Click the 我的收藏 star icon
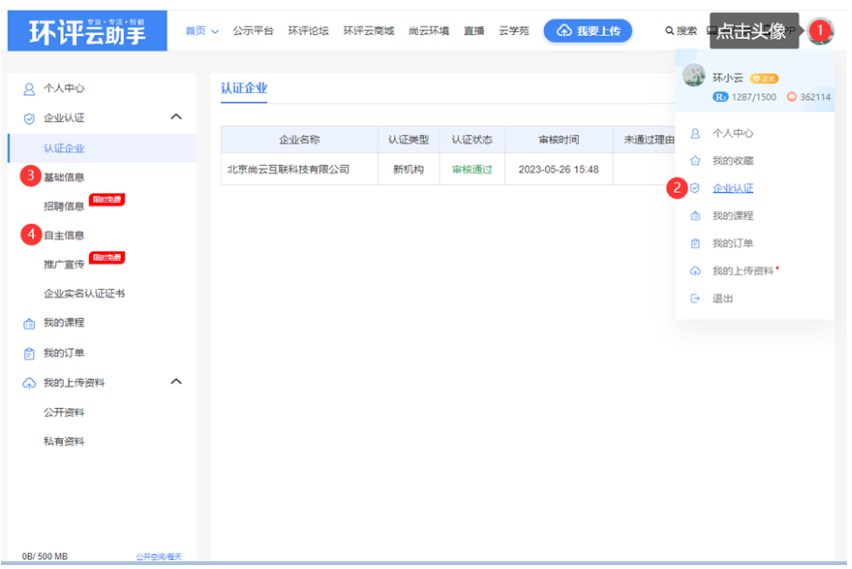 [695, 161]
